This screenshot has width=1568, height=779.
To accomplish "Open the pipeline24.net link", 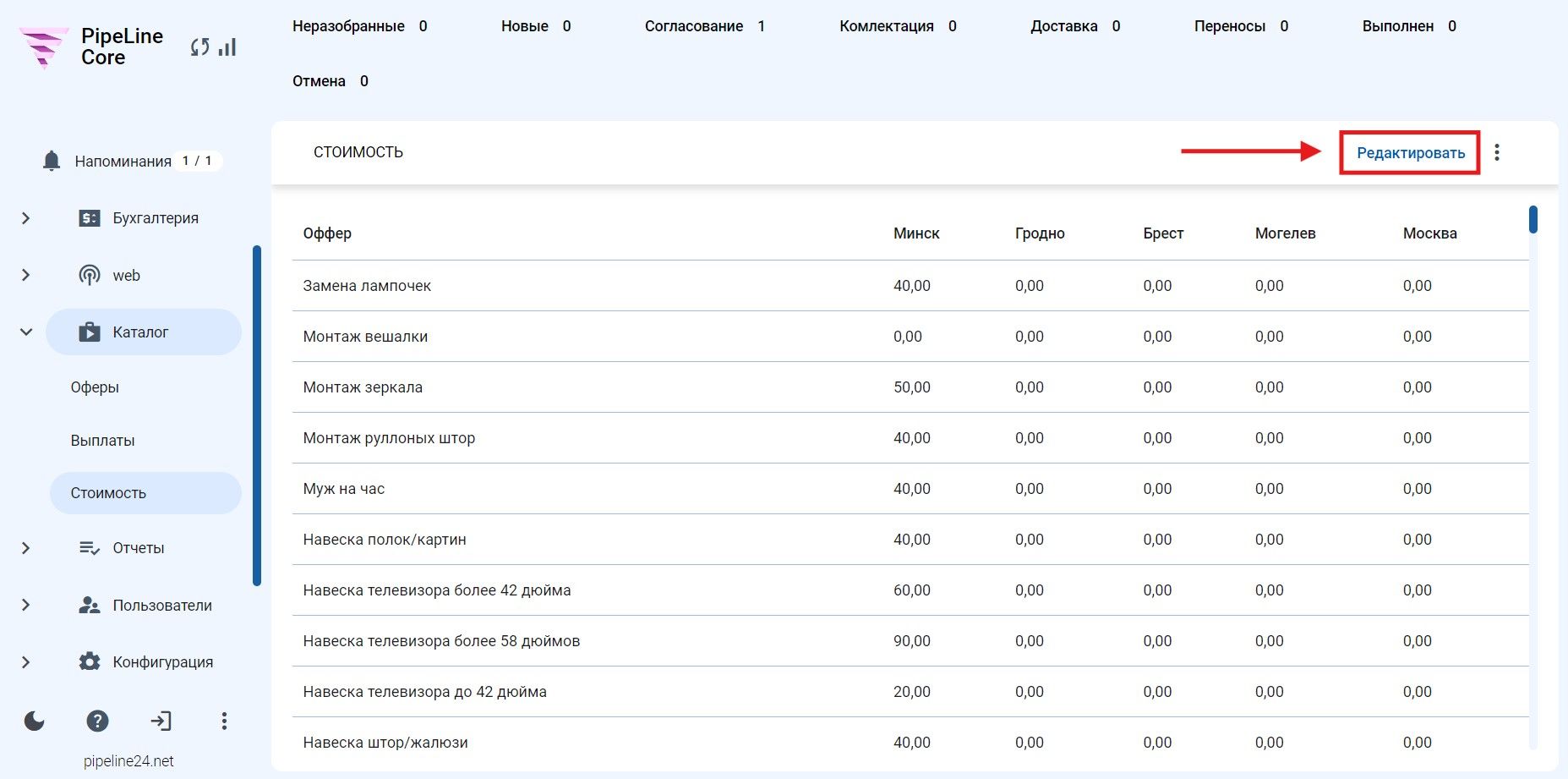I will (x=128, y=761).
